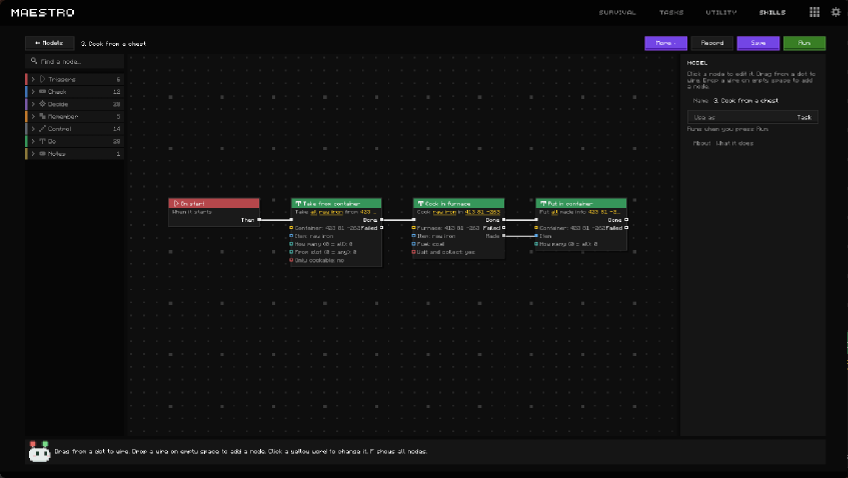Click the Decide diamond icon
This screenshot has width=848, height=478.
pos(42,104)
